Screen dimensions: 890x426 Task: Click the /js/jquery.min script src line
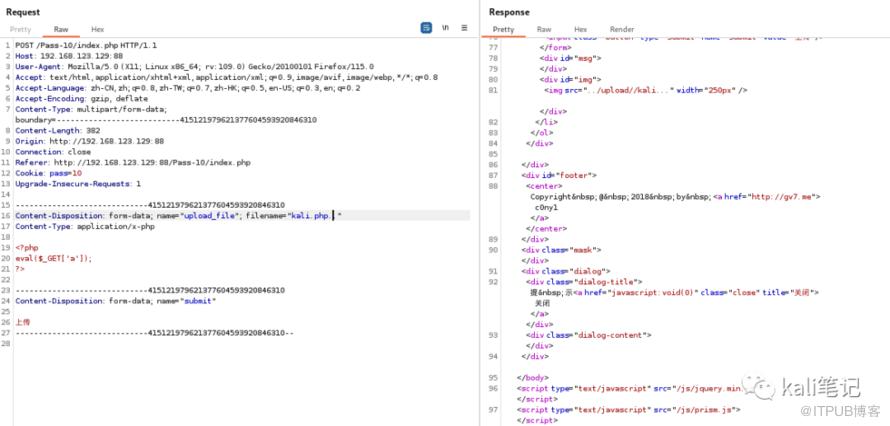(x=629, y=389)
